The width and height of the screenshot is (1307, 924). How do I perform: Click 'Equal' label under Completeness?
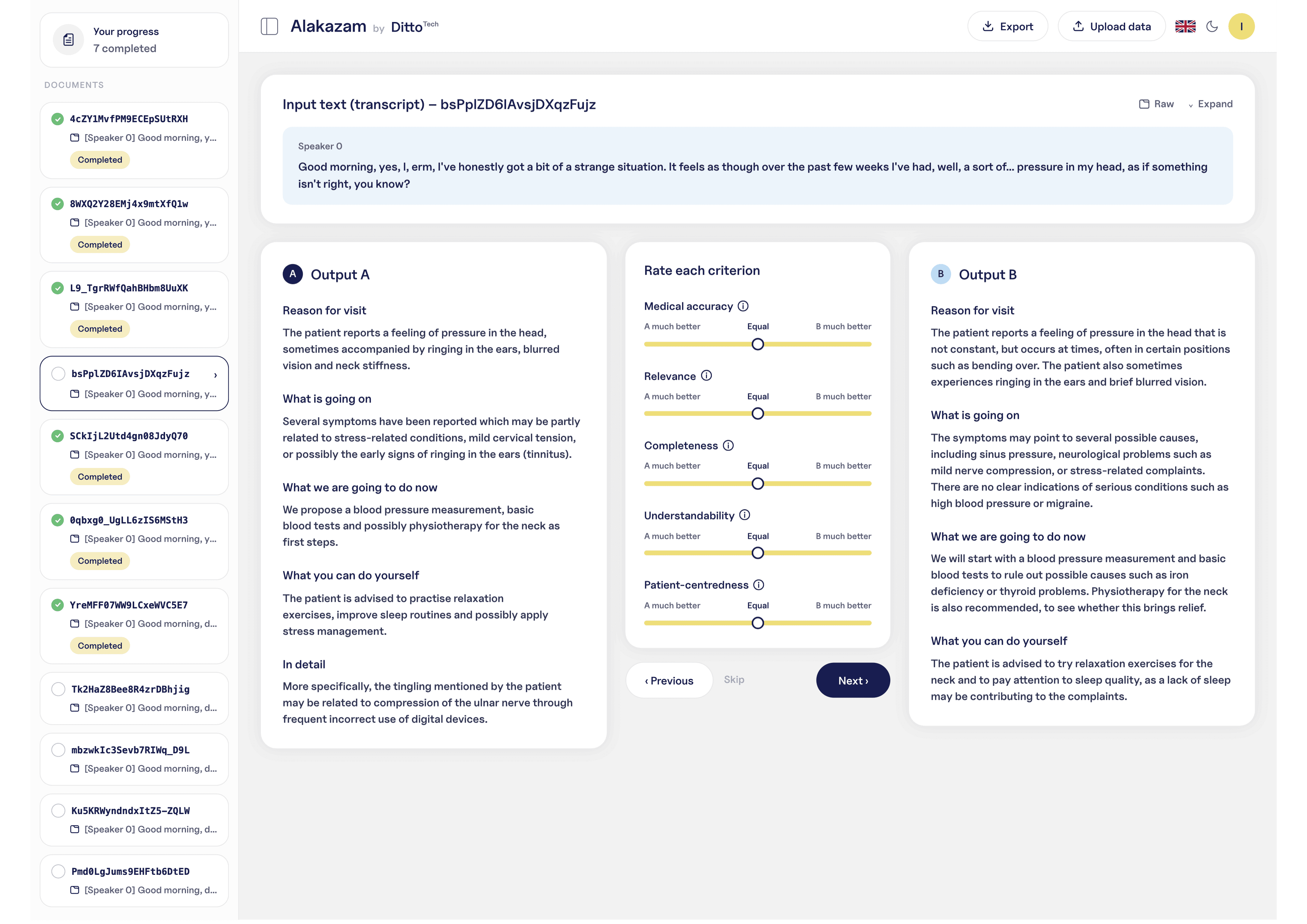(x=758, y=466)
